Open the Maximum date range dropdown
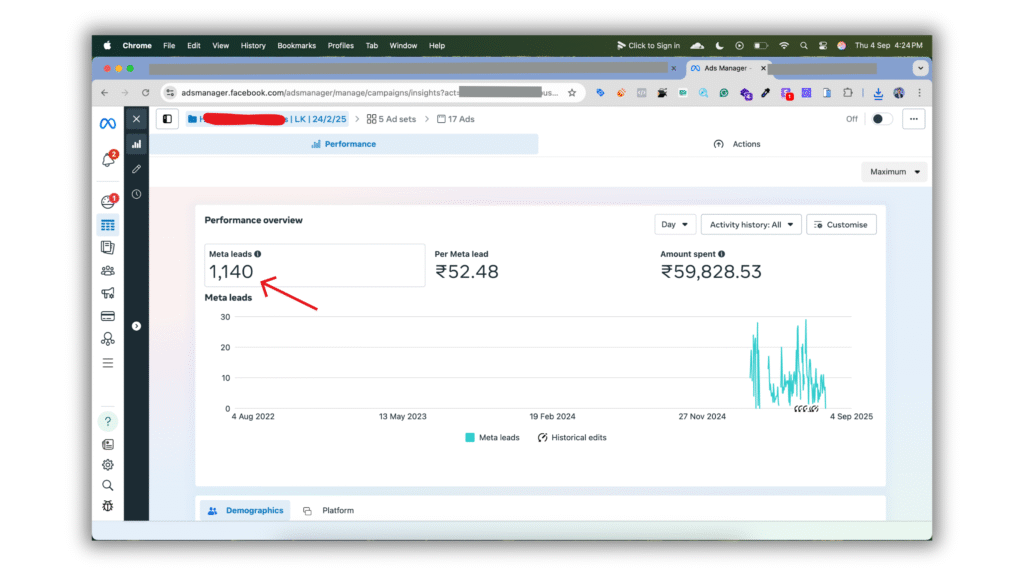This screenshot has height=576, width=1024. (x=893, y=172)
